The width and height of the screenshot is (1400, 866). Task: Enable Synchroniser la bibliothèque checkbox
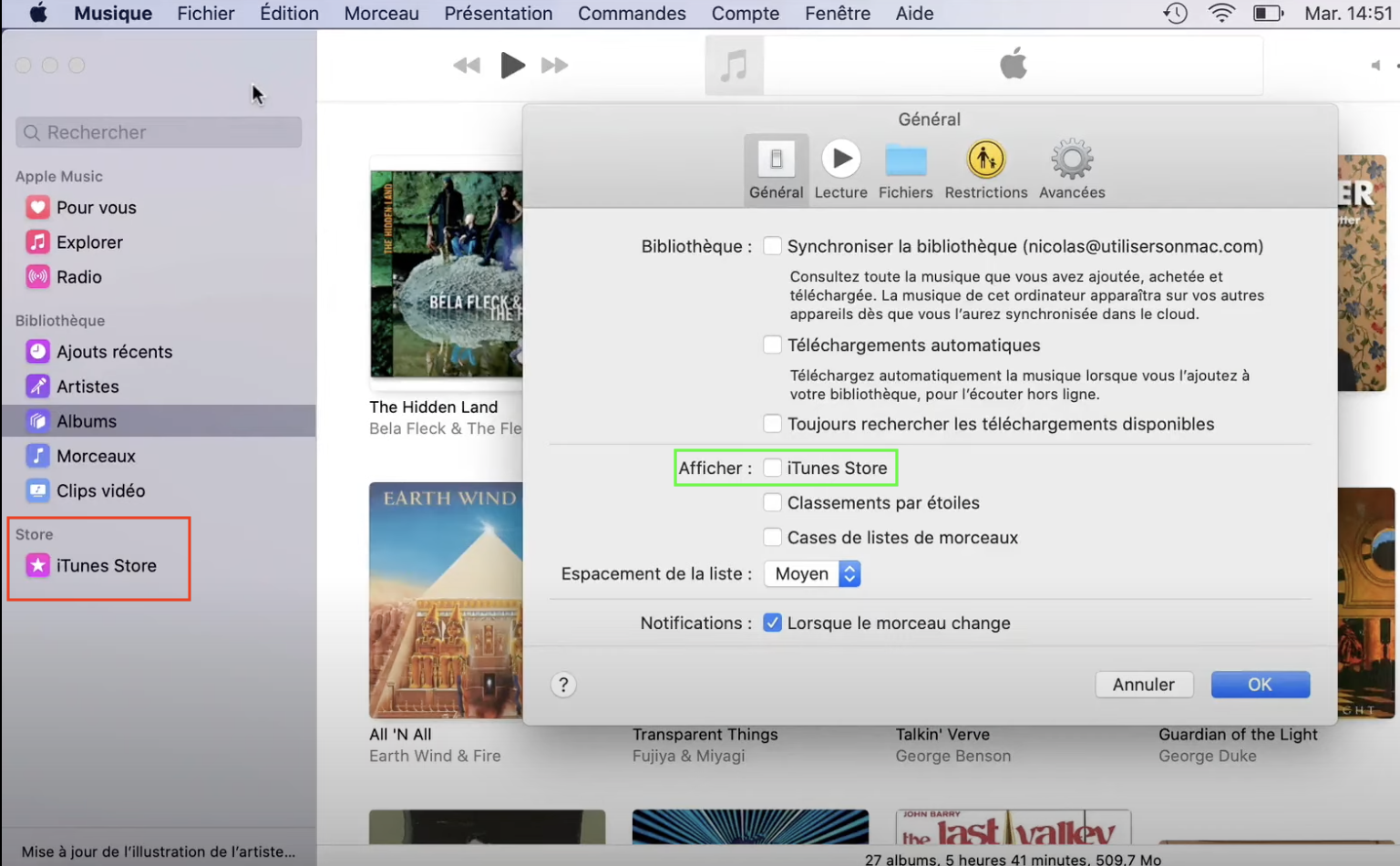point(772,246)
